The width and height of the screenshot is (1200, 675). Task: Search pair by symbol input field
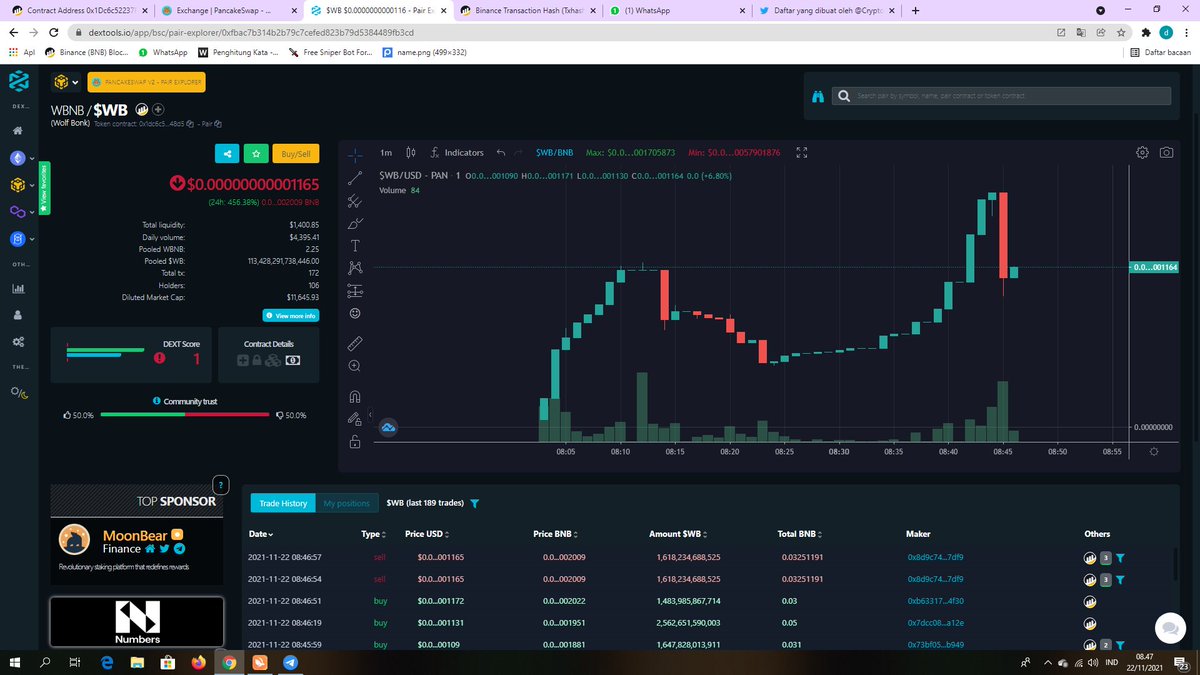coord(1001,96)
